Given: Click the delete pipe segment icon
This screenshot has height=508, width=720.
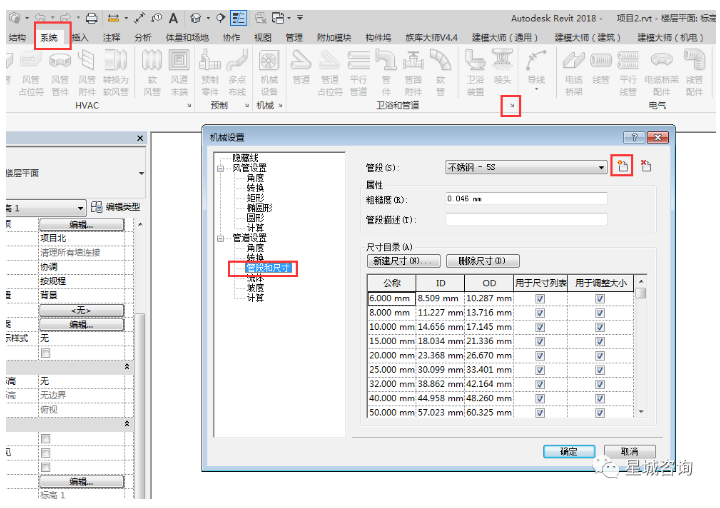Looking at the screenshot, I should point(646,166).
